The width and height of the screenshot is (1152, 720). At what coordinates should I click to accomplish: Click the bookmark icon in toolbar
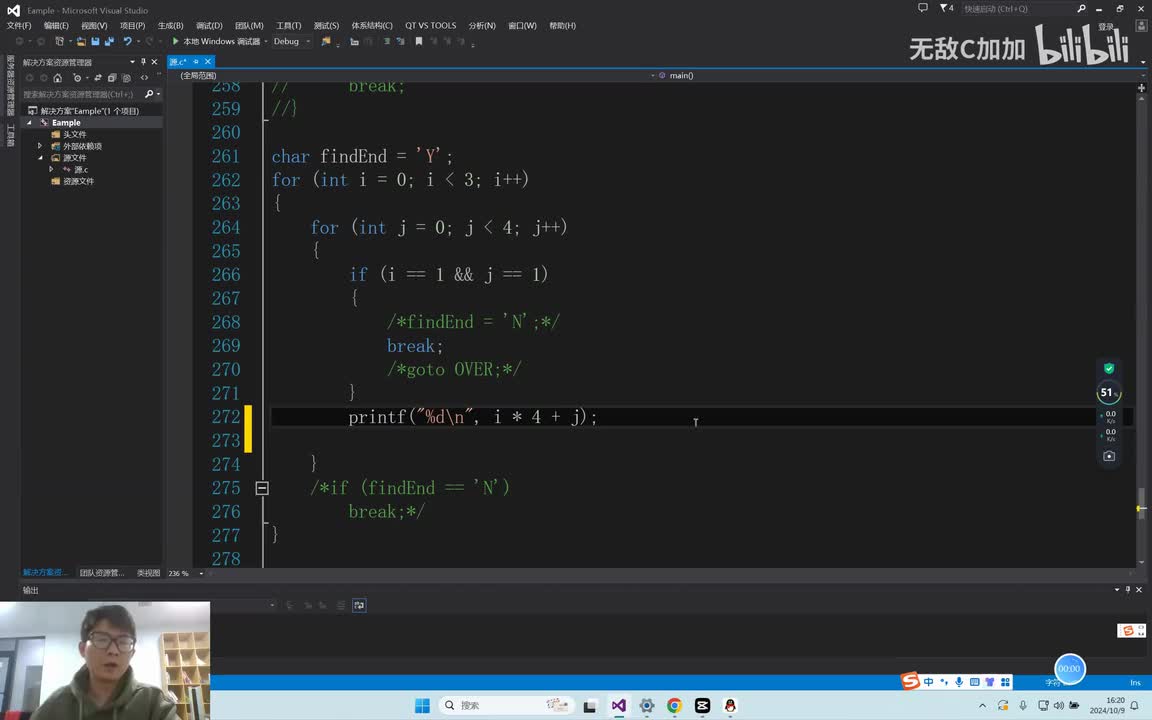coord(419,41)
